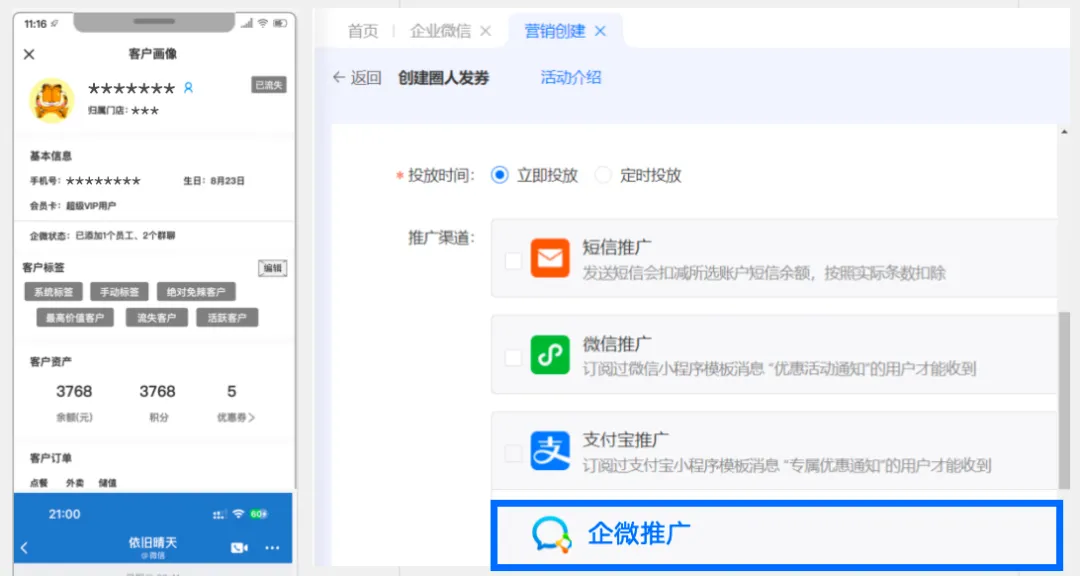The height and width of the screenshot is (576, 1080).
Task: Tap the back chevron in blue chat header
Action: pos(25,547)
